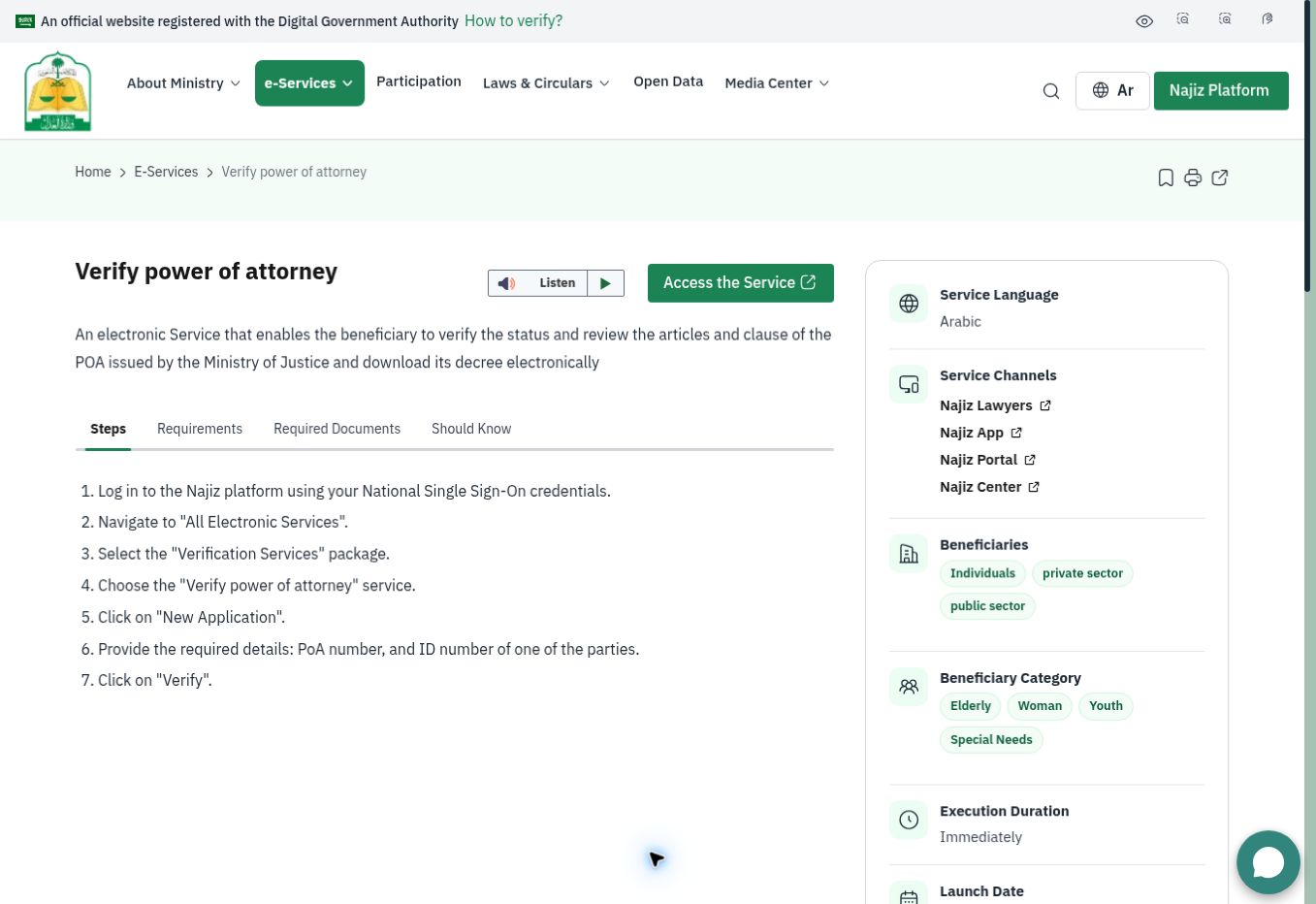Go to Home breadcrumb link
This screenshot has width=1316, height=904.
pyautogui.click(x=93, y=172)
